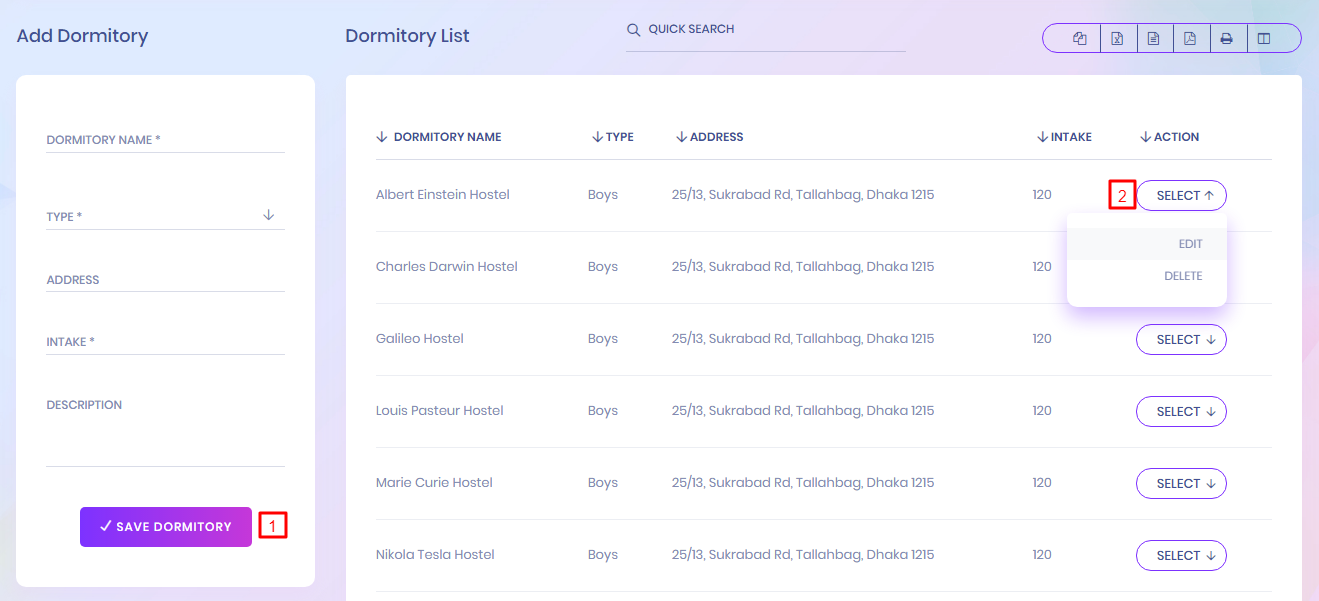This screenshot has width=1319, height=601.
Task: Expand Select dropdown for Galileo Hostel
Action: pos(1181,340)
